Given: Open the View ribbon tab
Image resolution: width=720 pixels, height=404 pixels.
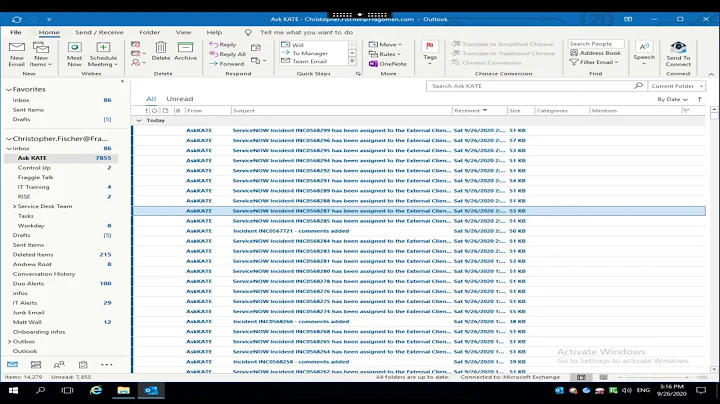Looking at the screenshot, I should click(x=183, y=32).
